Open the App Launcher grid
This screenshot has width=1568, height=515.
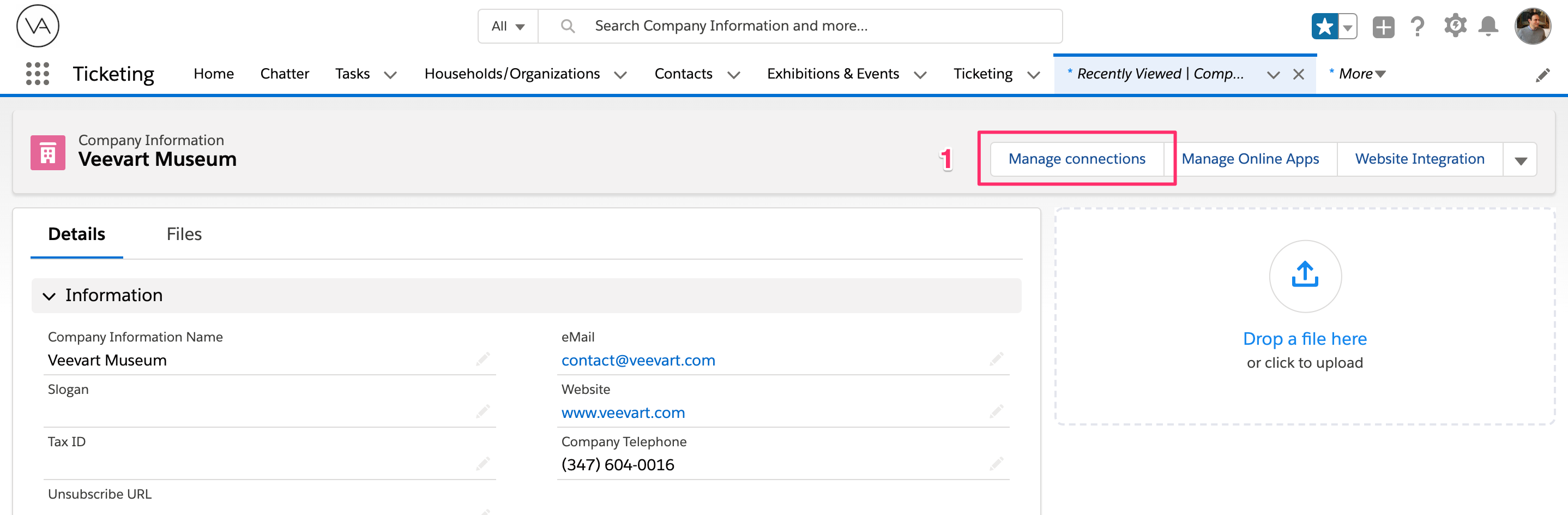(x=37, y=73)
